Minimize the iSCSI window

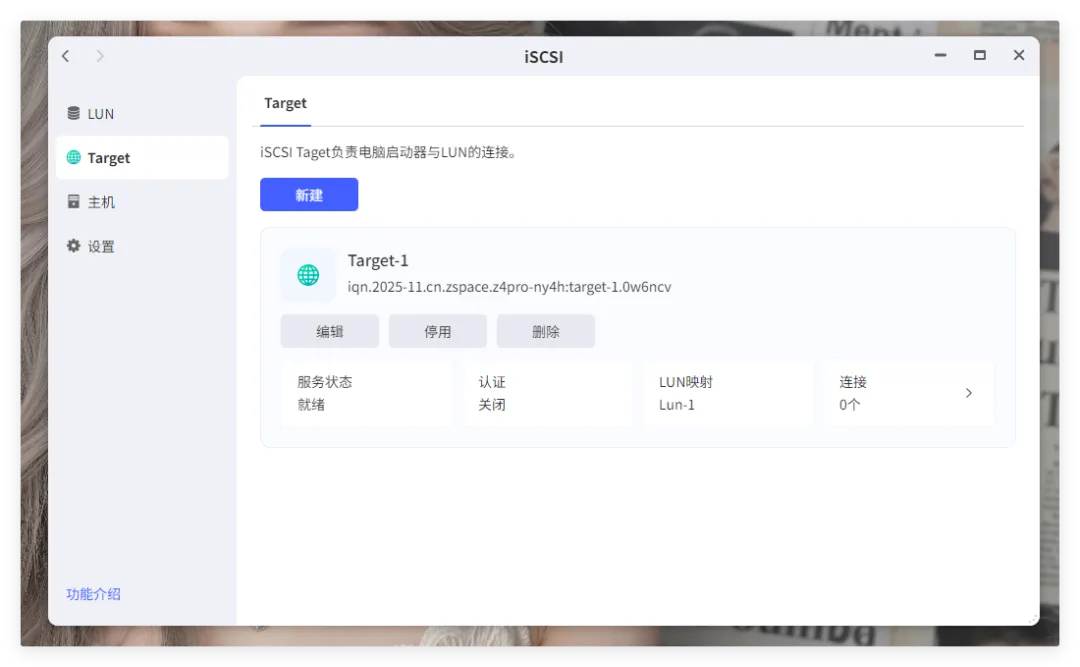pyautogui.click(x=940, y=55)
